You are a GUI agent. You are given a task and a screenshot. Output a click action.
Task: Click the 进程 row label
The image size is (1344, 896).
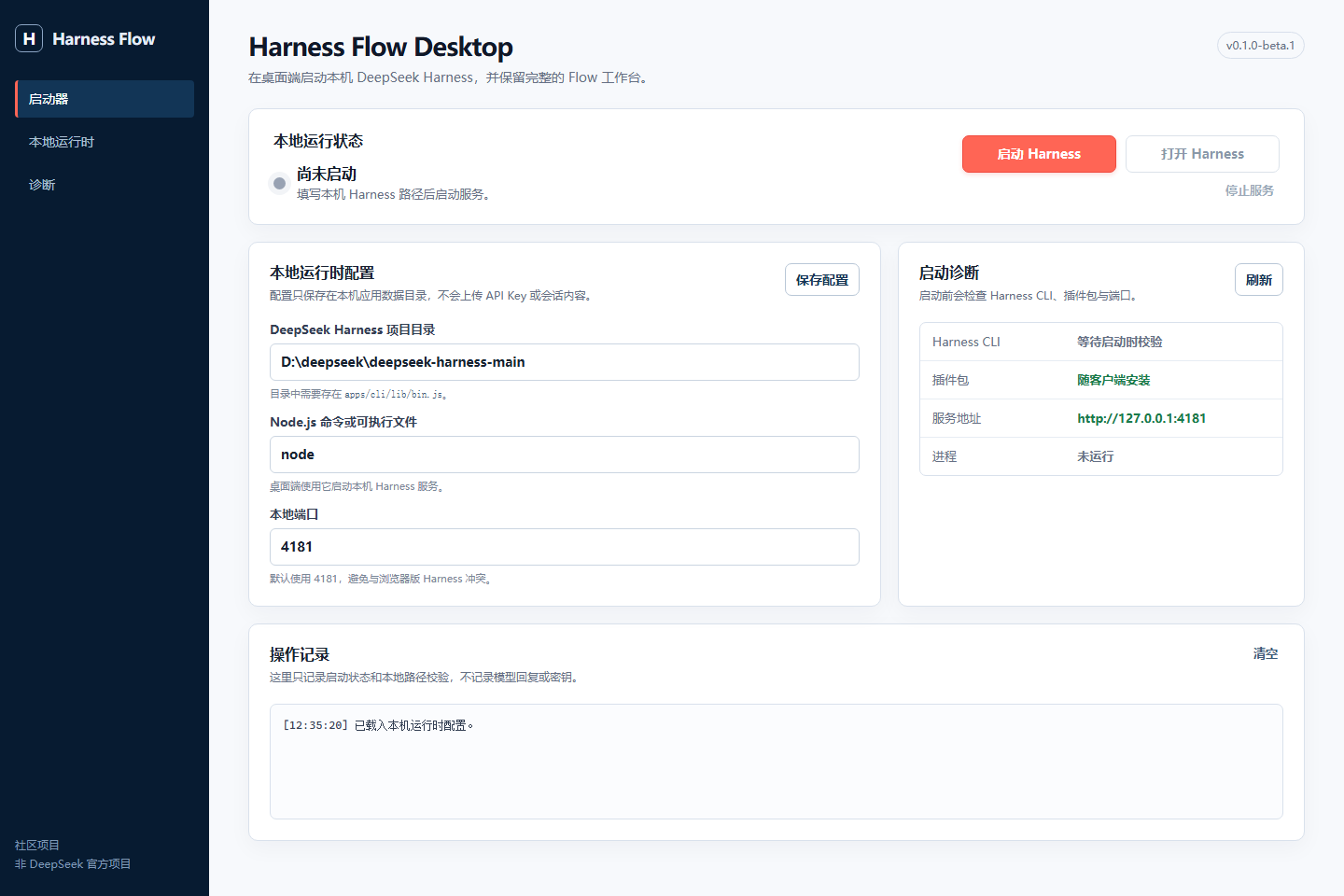click(945, 456)
